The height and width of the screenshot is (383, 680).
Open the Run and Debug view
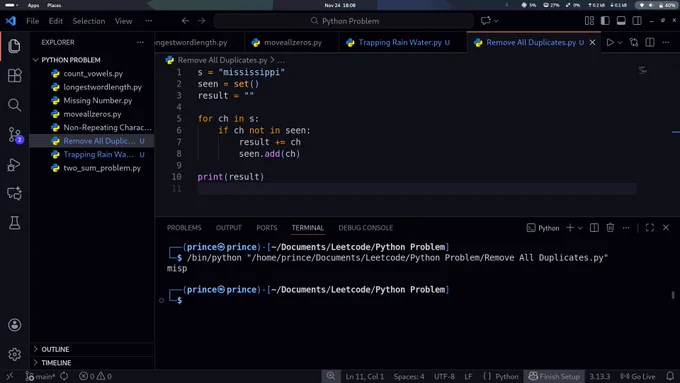(14, 165)
